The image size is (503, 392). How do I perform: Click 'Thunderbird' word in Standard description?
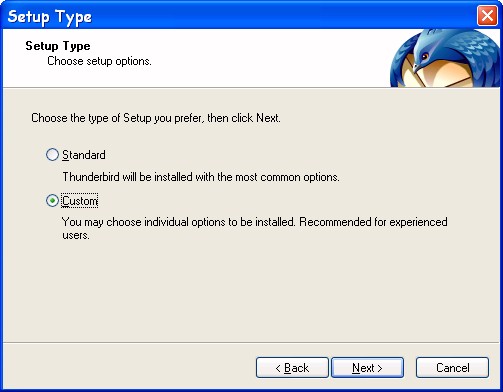[x=91, y=177]
